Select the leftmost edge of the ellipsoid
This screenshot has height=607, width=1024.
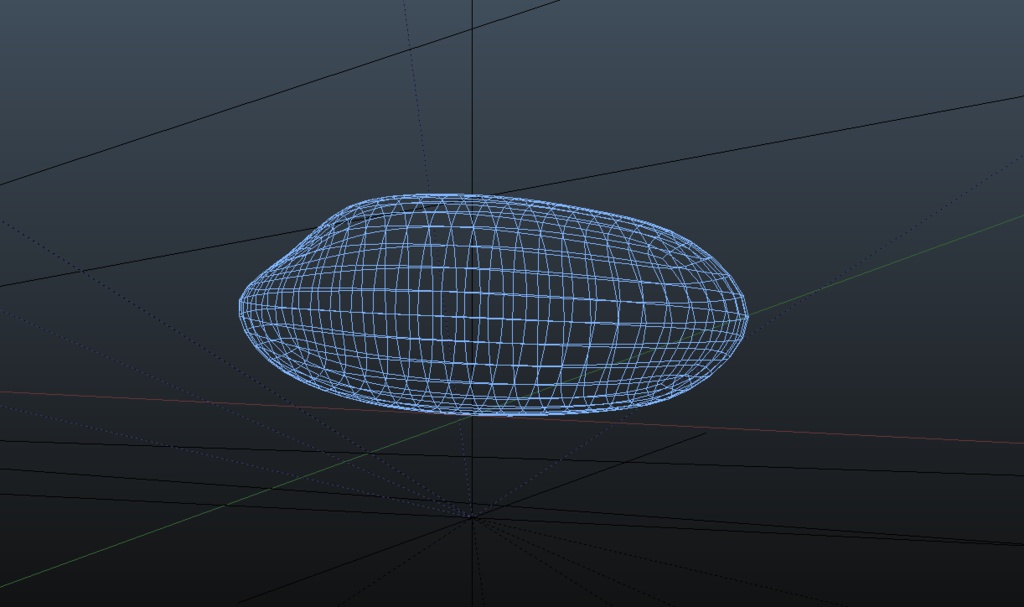[x=240, y=305]
